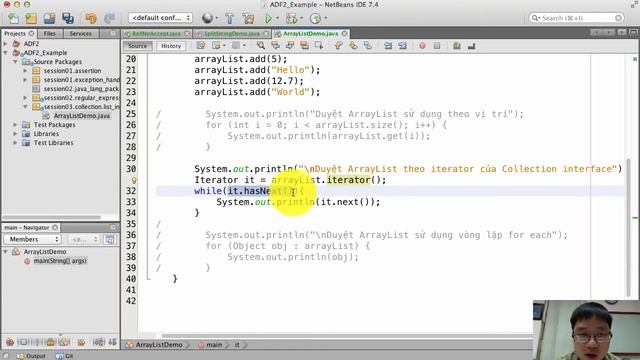Image resolution: width=640 pixels, height=360 pixels.
Task: Switch to the History view
Action: point(171,46)
